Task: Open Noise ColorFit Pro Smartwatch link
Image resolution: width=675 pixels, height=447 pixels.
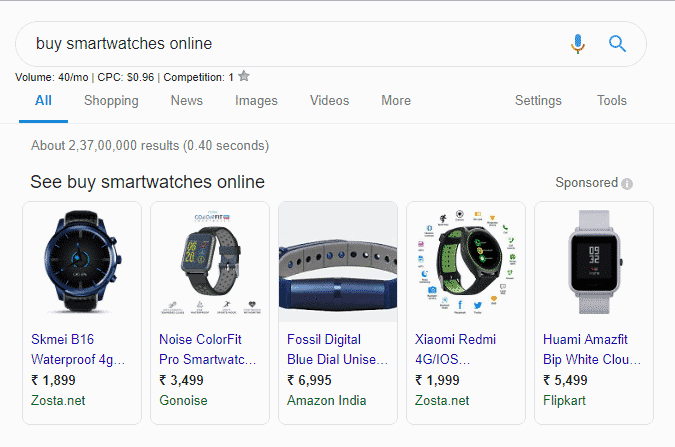Action: pos(207,349)
